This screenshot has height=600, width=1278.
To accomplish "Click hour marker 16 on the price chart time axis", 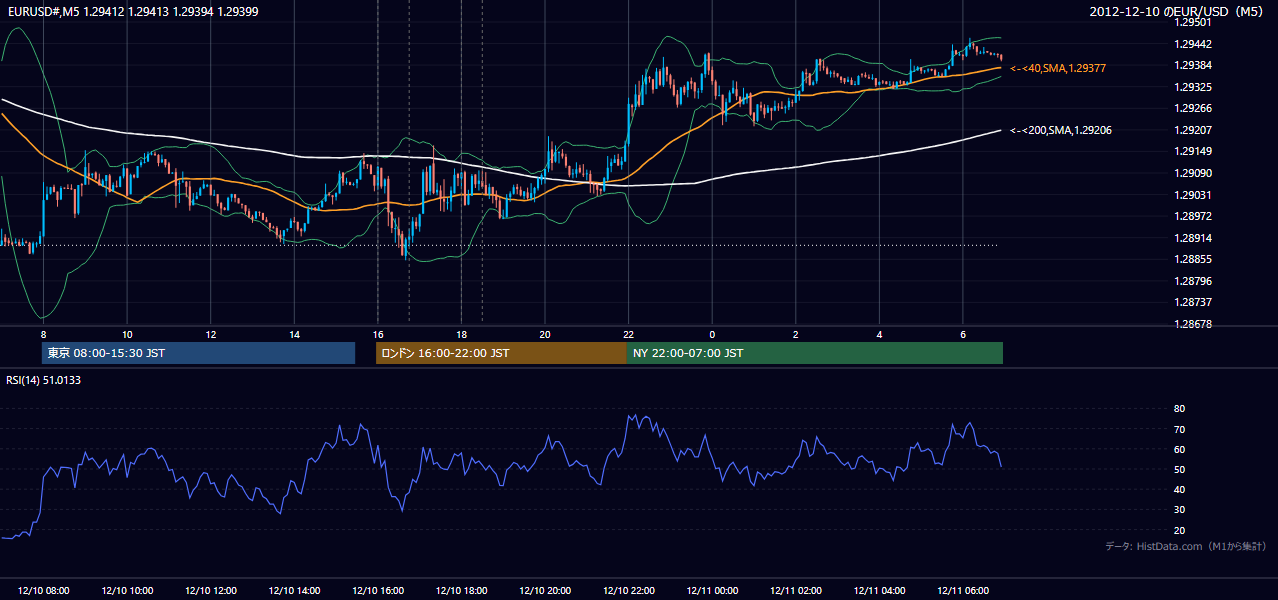I will [x=377, y=334].
